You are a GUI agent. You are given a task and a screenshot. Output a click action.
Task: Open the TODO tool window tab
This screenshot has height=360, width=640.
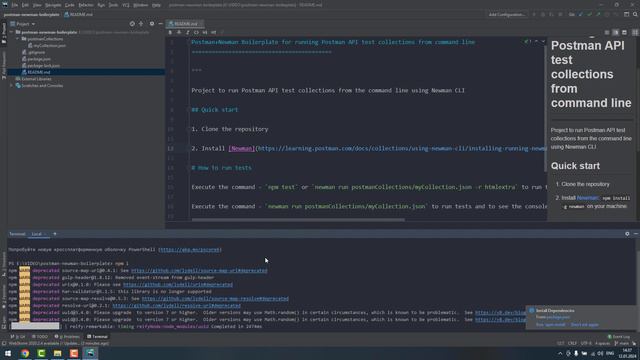pyautogui.click(x=40, y=337)
